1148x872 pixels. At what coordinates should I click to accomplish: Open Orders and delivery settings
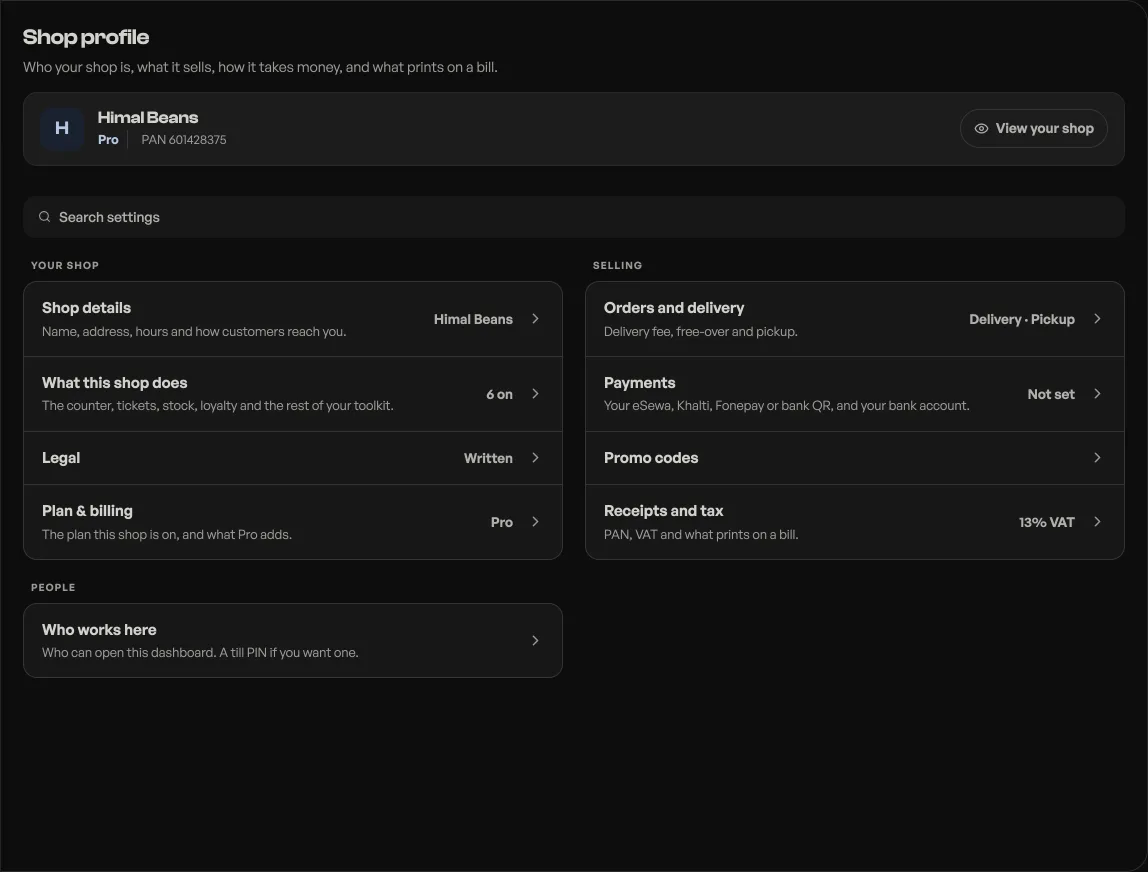[x=854, y=319]
